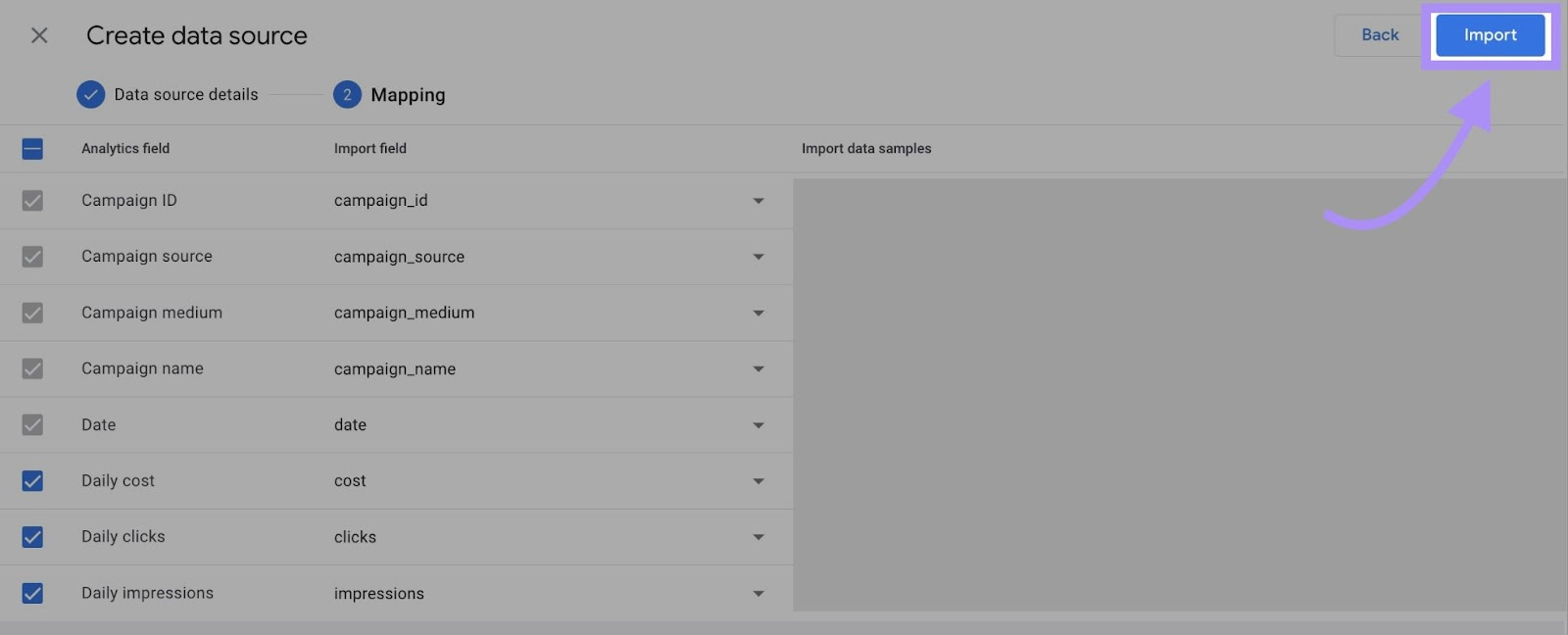Image resolution: width=1568 pixels, height=635 pixels.
Task: Expand the campaign_name field dropdown
Action: point(758,368)
